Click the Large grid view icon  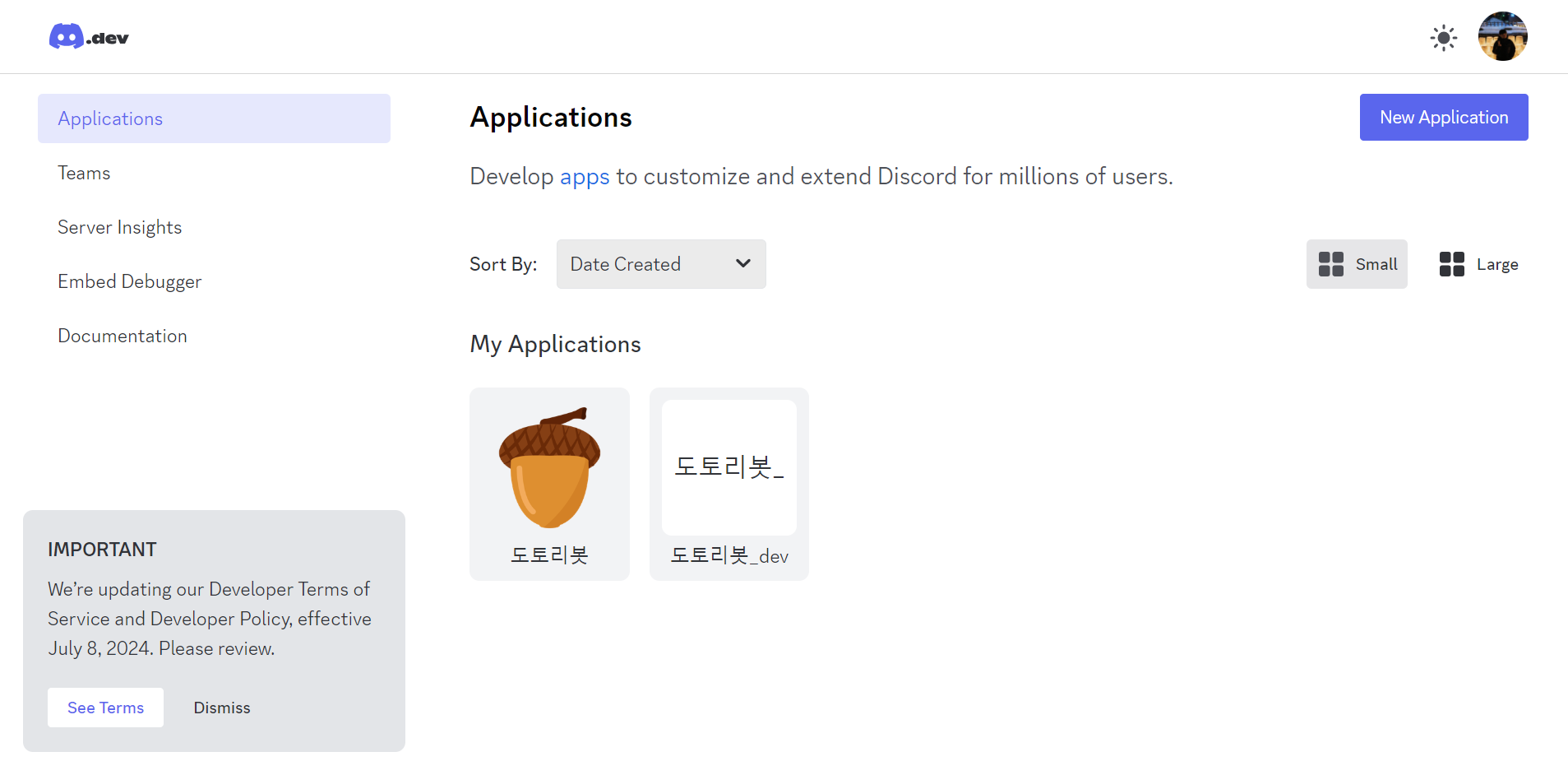[x=1451, y=264]
